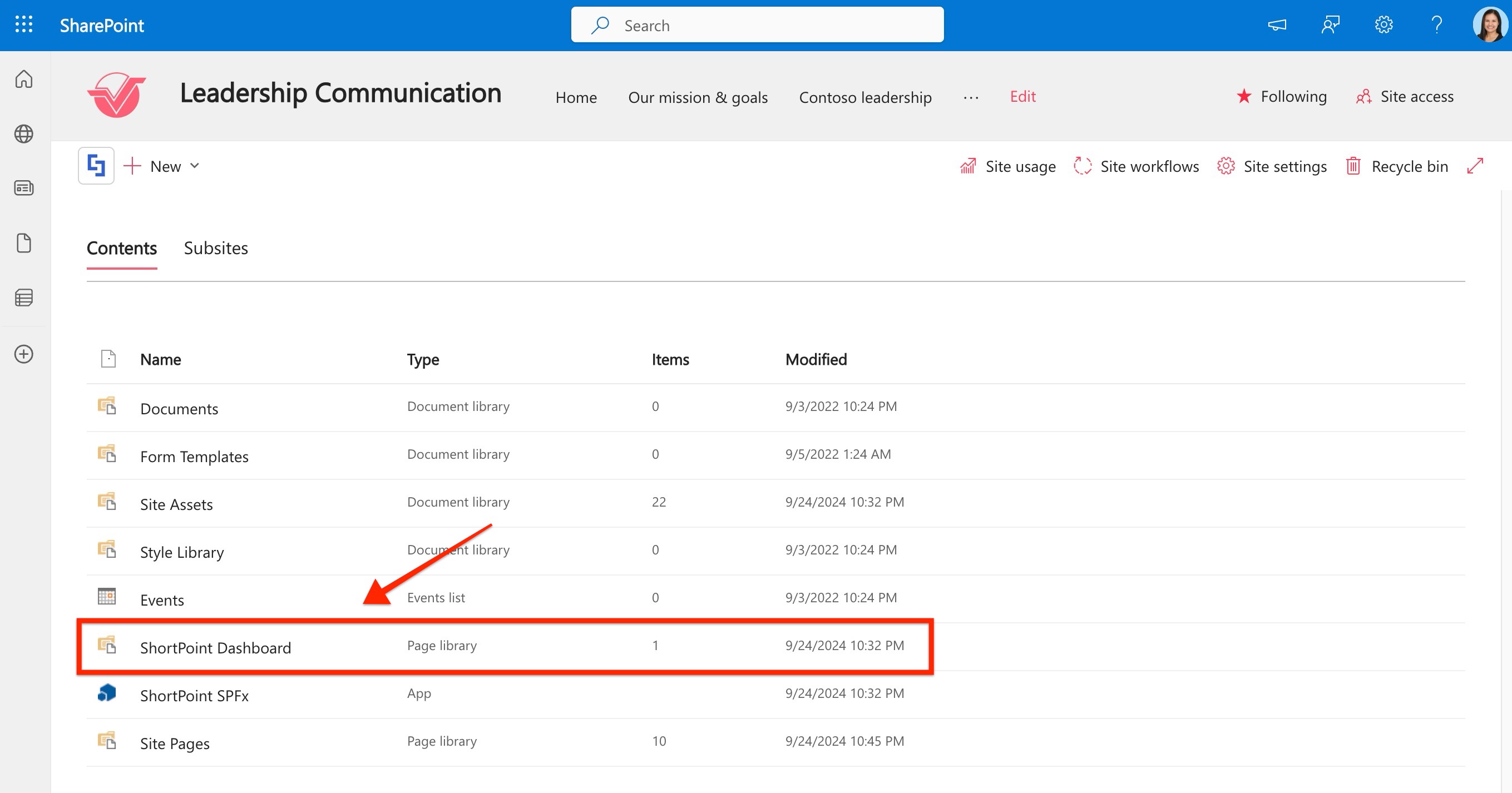Screen dimensions: 1512x793
Task: Open the news icon in the left sidebar
Action: (23, 188)
